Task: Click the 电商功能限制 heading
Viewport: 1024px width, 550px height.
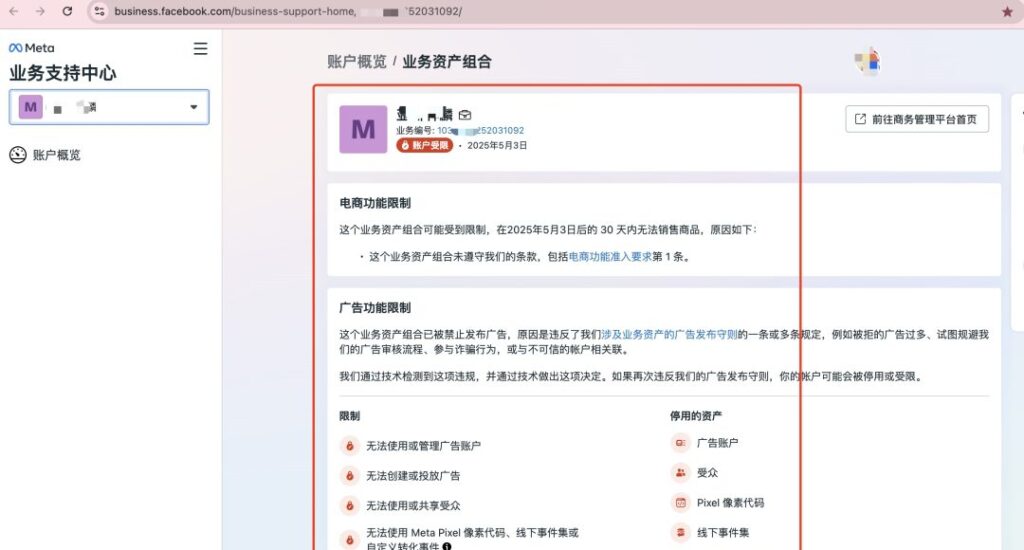Action: tap(375, 203)
